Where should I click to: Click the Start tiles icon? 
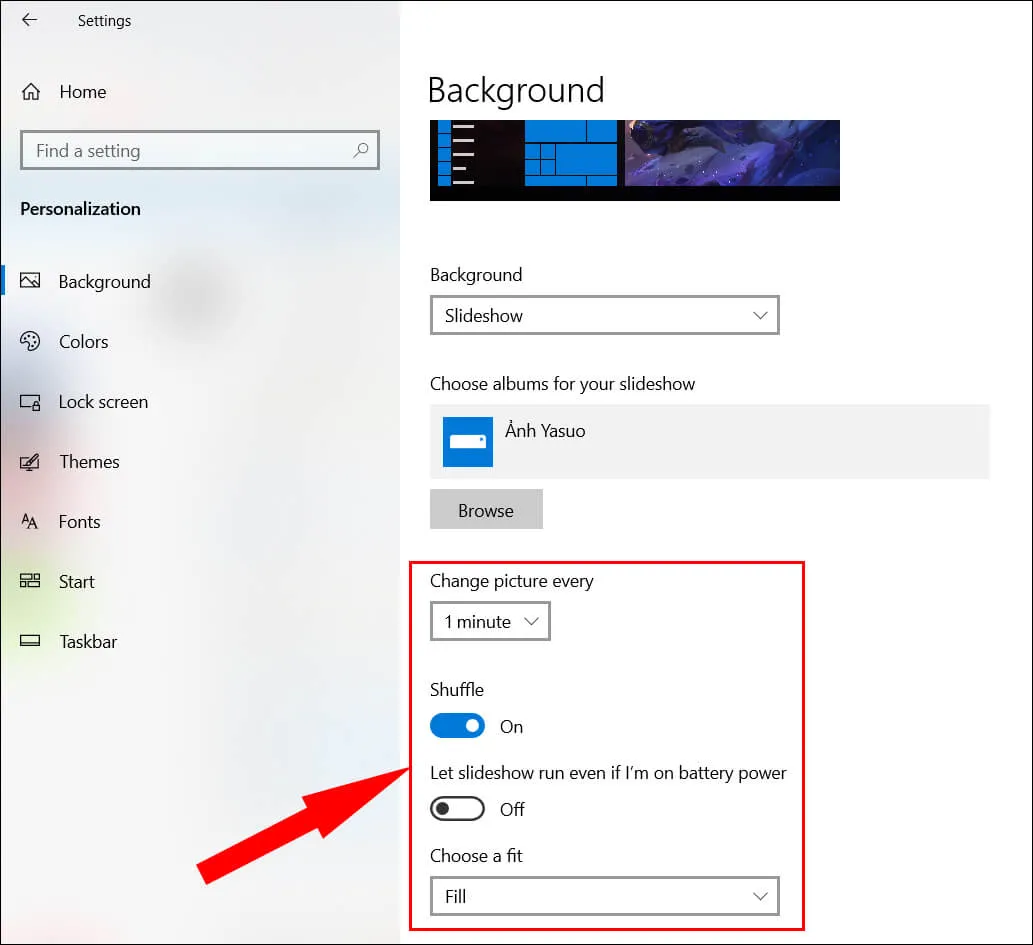pos(30,582)
